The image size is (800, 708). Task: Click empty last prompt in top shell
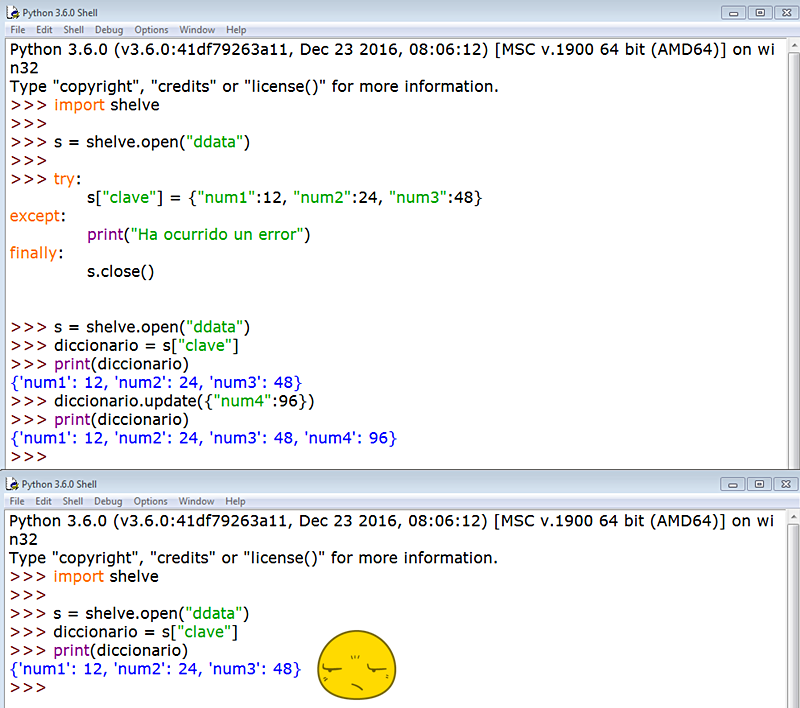(x=29, y=457)
